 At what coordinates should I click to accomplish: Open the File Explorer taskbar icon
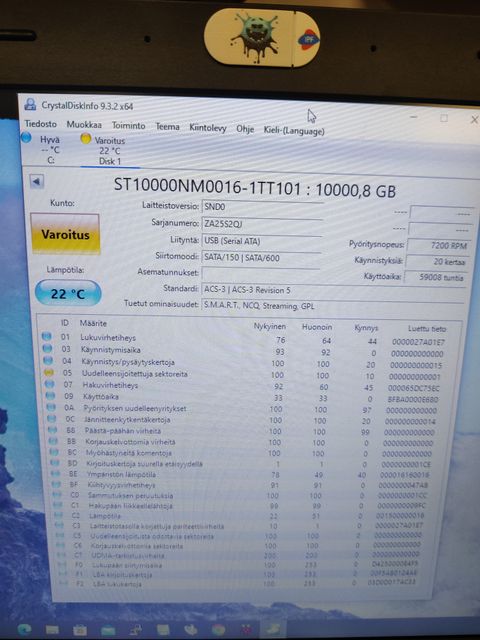[52, 629]
